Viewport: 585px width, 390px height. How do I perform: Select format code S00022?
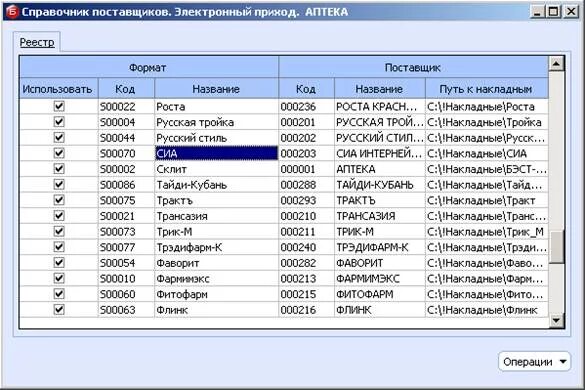coord(126,107)
